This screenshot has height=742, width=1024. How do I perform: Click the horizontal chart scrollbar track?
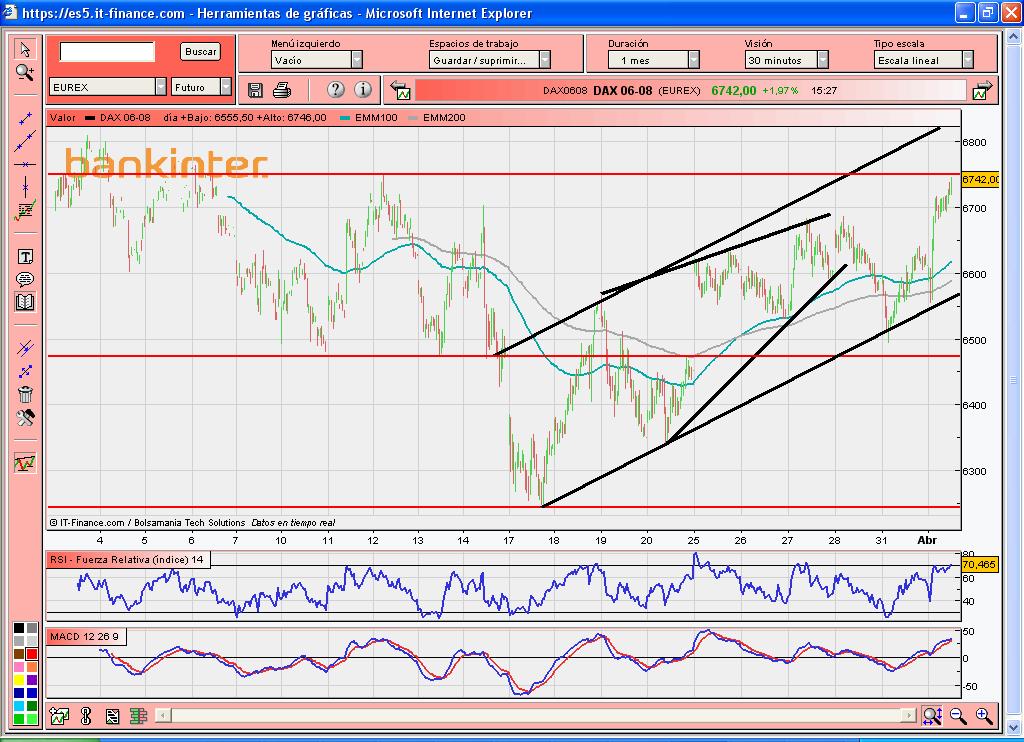click(x=536, y=715)
